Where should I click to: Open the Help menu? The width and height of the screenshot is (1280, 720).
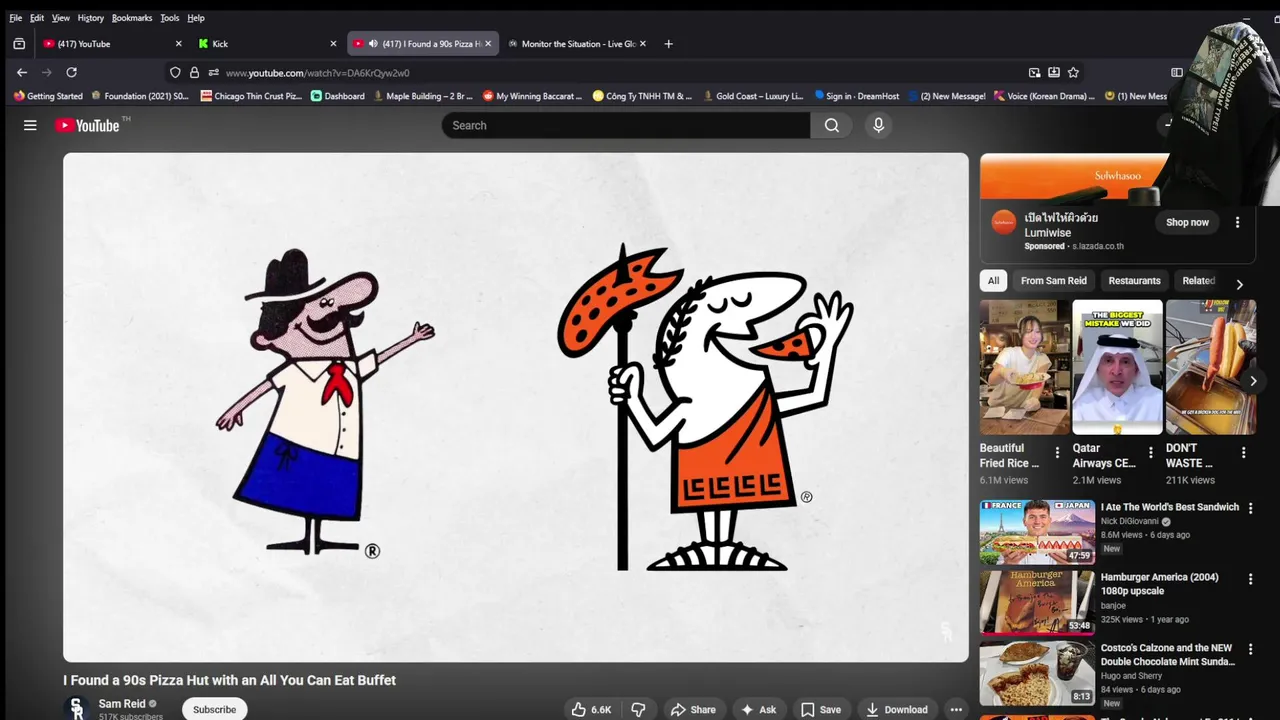coord(196,18)
